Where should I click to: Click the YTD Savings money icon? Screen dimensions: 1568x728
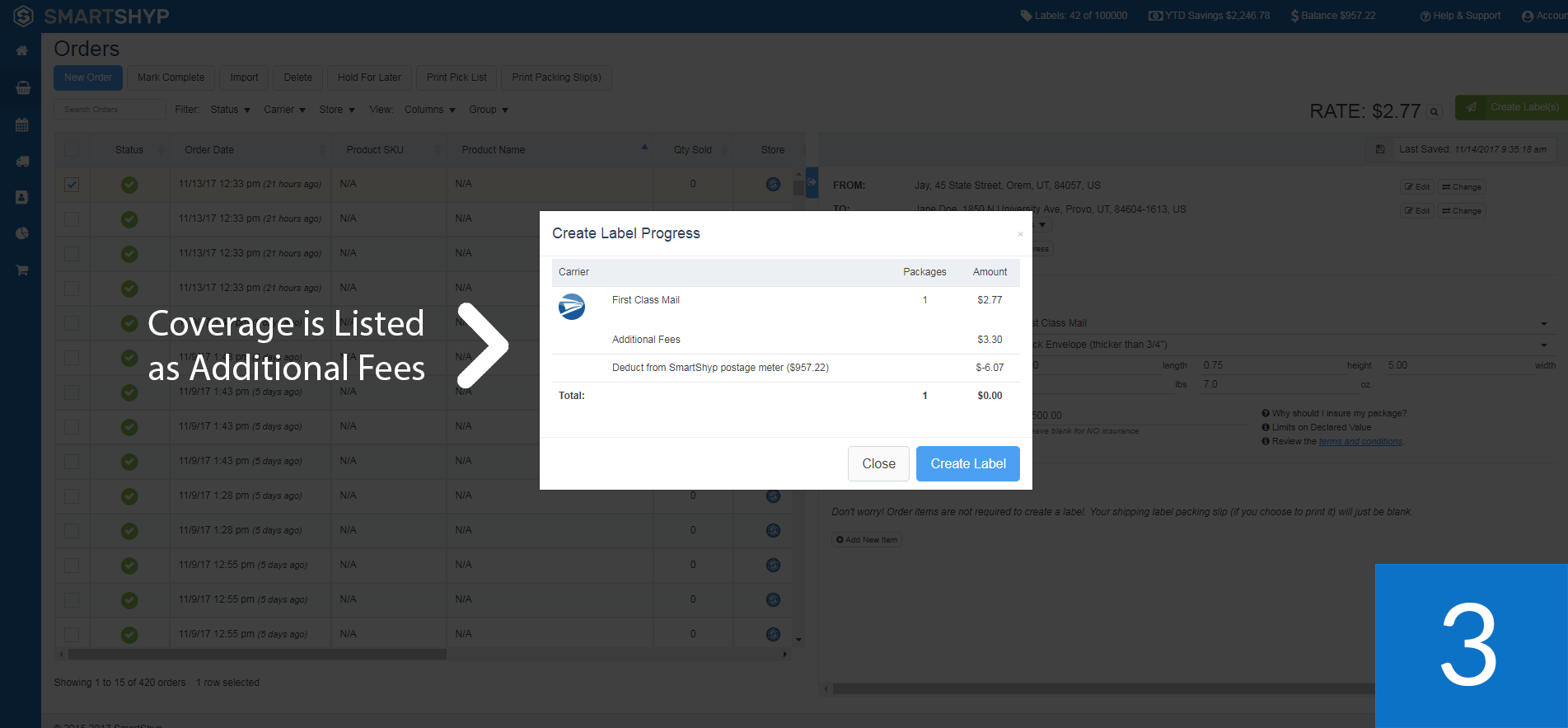(1155, 16)
